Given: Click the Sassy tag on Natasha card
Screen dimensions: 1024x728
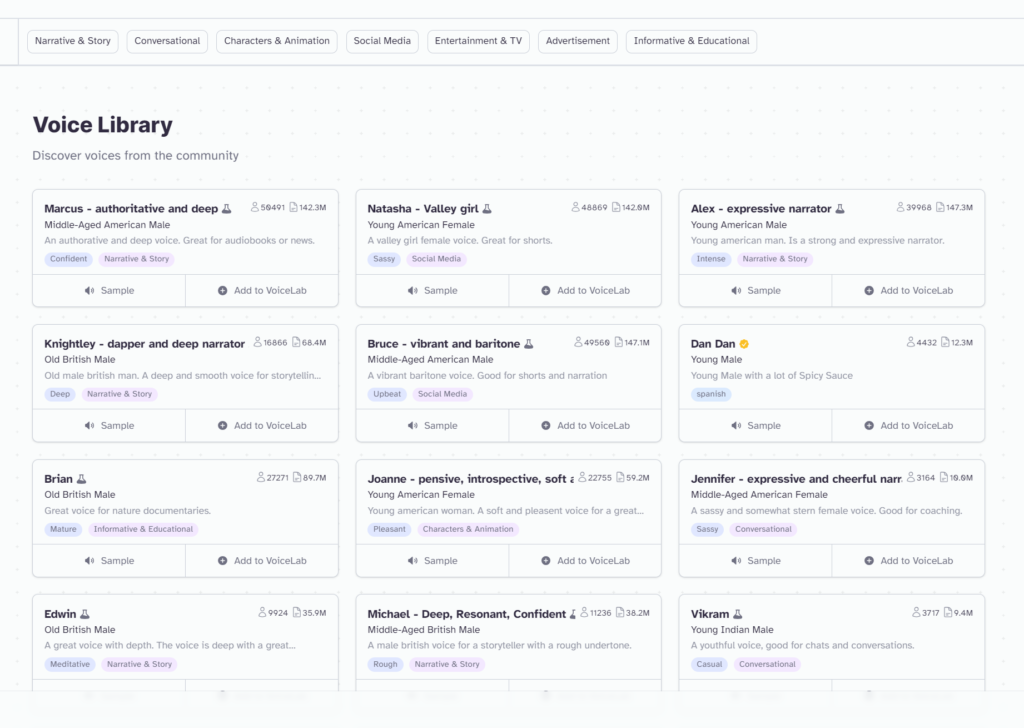Looking at the screenshot, I should 384,259.
